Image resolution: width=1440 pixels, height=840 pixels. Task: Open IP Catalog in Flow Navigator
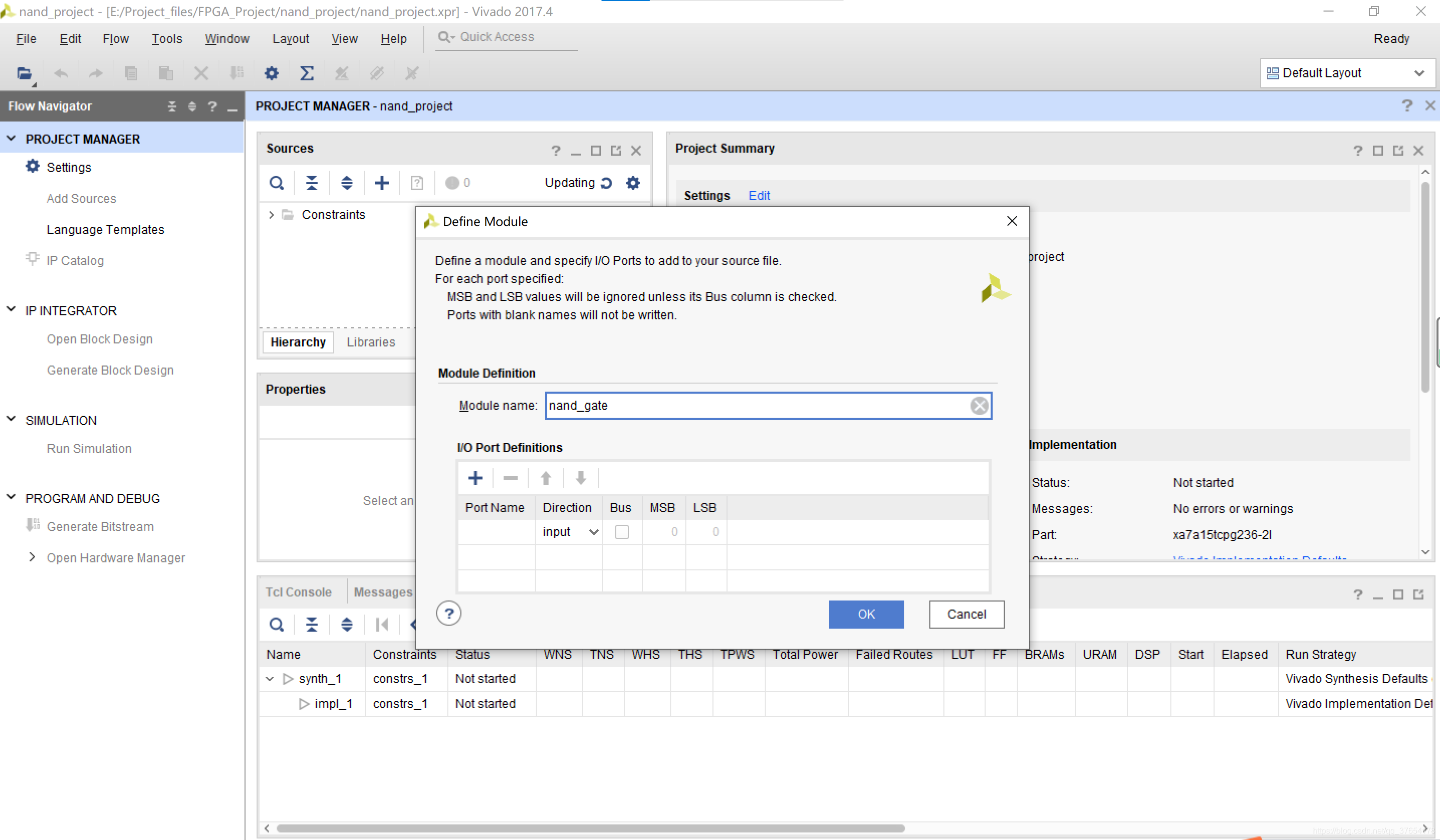(75, 261)
